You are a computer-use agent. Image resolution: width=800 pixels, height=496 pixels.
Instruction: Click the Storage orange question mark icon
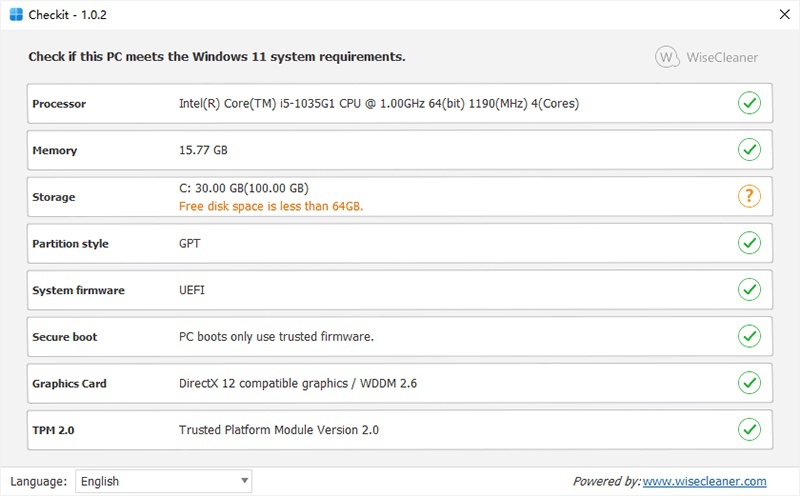749,196
